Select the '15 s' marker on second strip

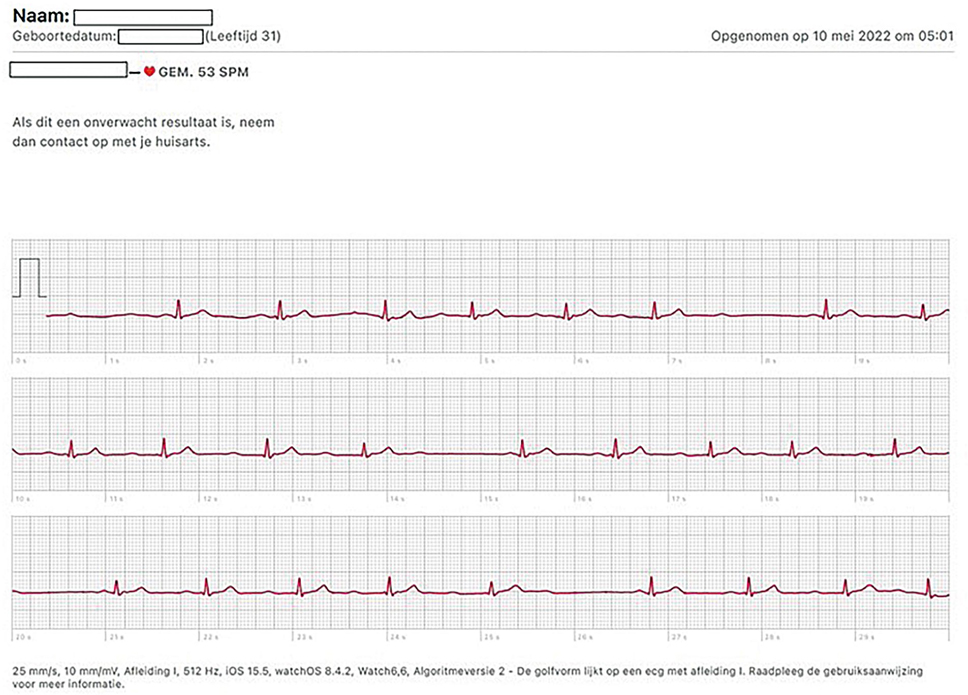491,497
